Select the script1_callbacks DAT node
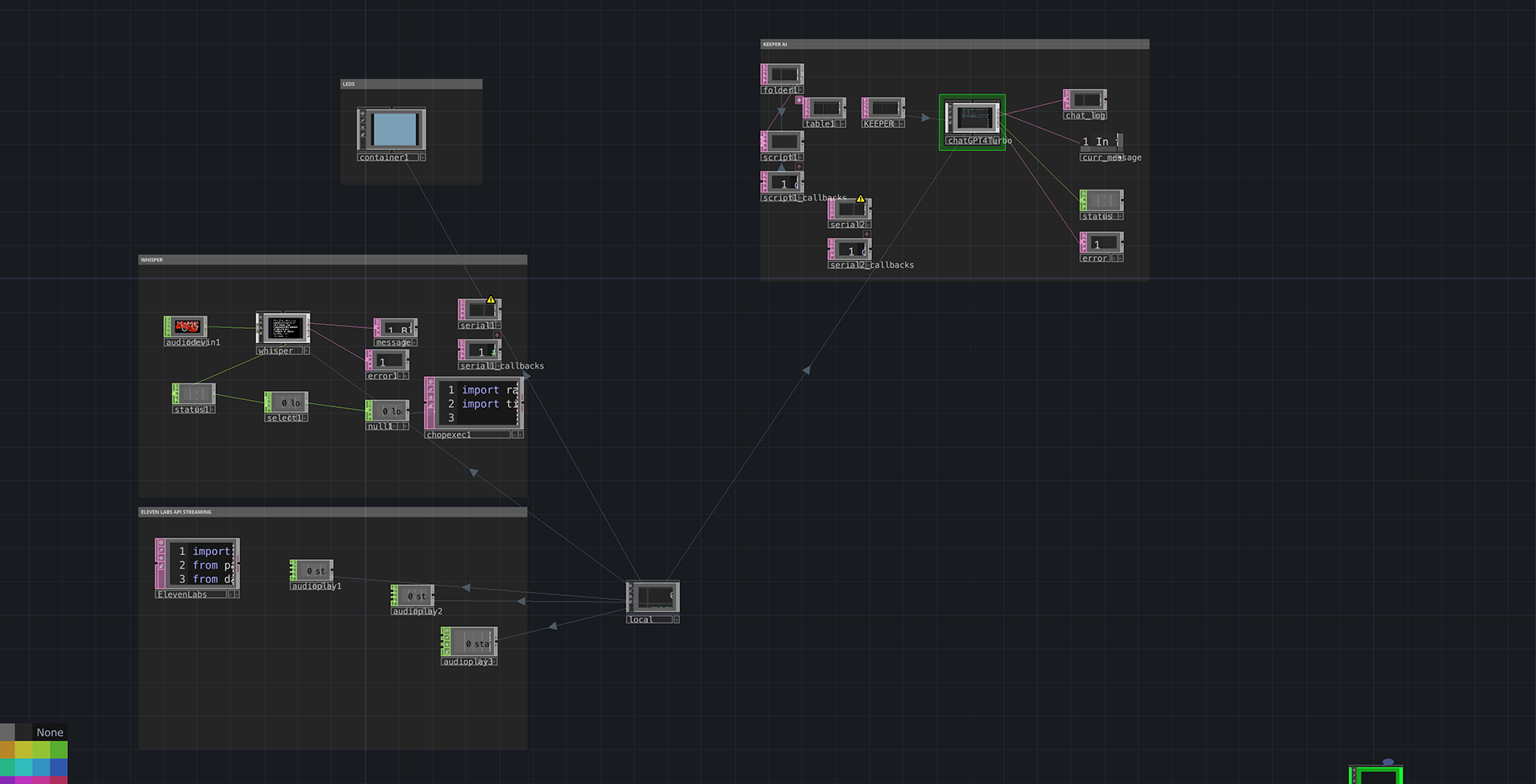Image resolution: width=1536 pixels, height=784 pixels. [782, 182]
